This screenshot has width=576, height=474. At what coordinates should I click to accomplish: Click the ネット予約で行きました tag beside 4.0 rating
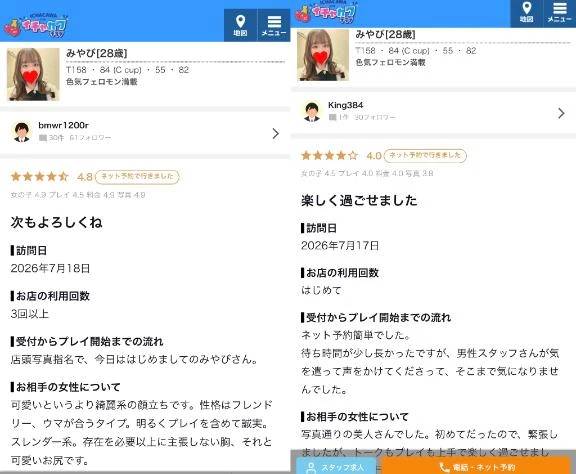(x=425, y=155)
